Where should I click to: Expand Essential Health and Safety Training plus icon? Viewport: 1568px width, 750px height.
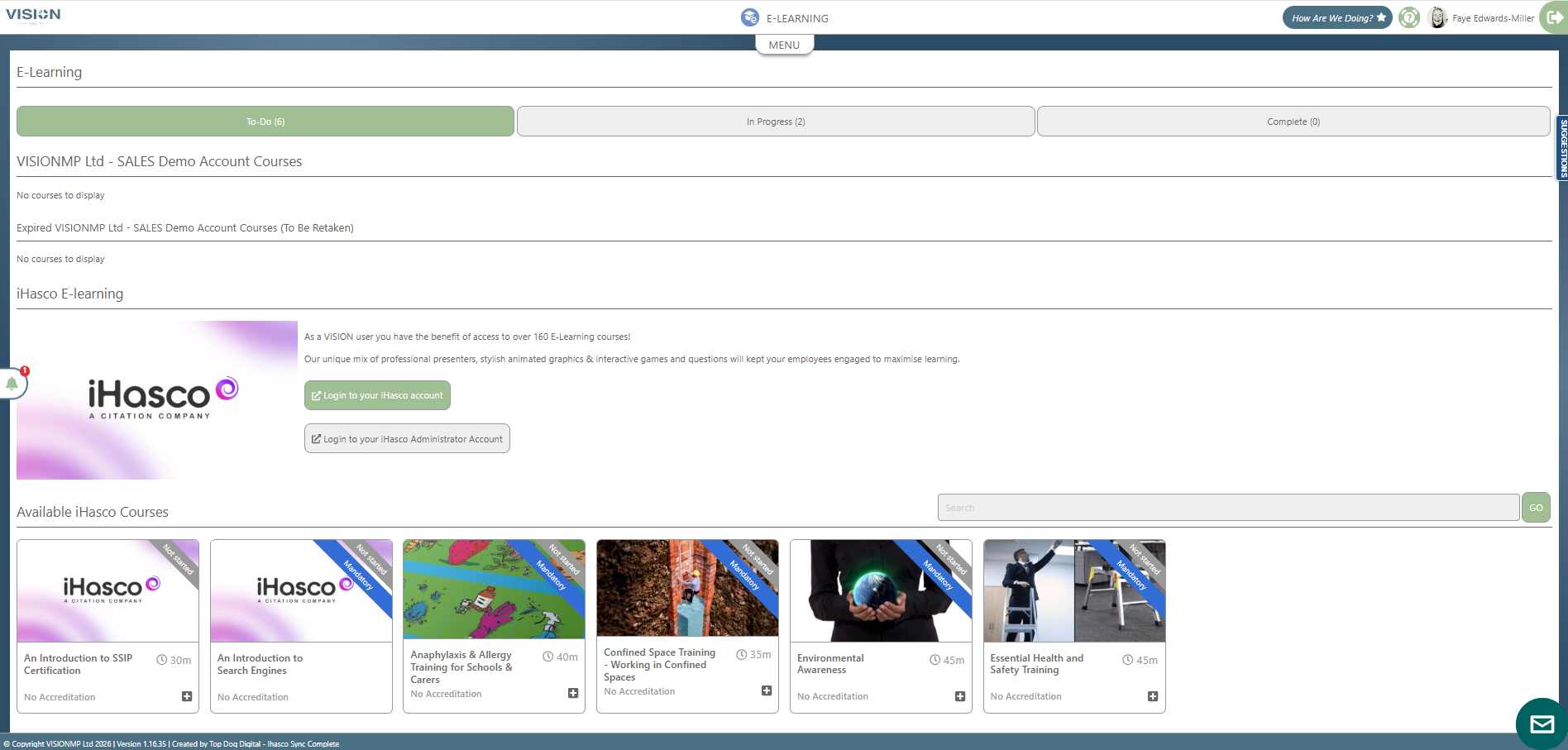click(1153, 696)
